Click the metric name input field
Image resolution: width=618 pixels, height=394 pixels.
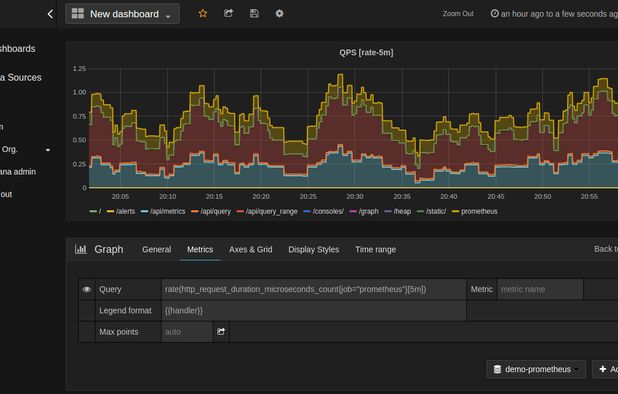point(540,289)
